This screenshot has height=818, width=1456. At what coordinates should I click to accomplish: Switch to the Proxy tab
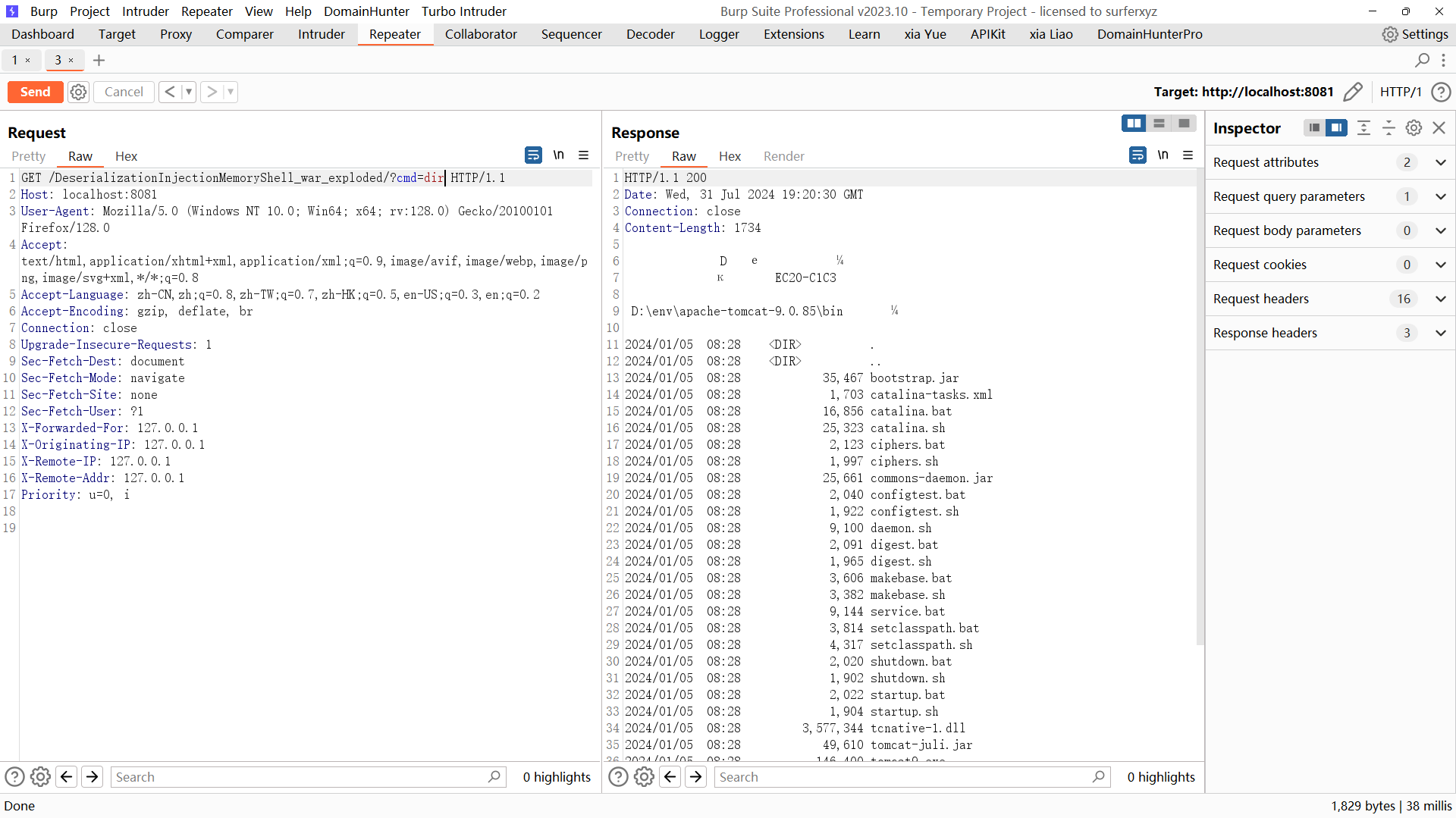click(x=176, y=34)
